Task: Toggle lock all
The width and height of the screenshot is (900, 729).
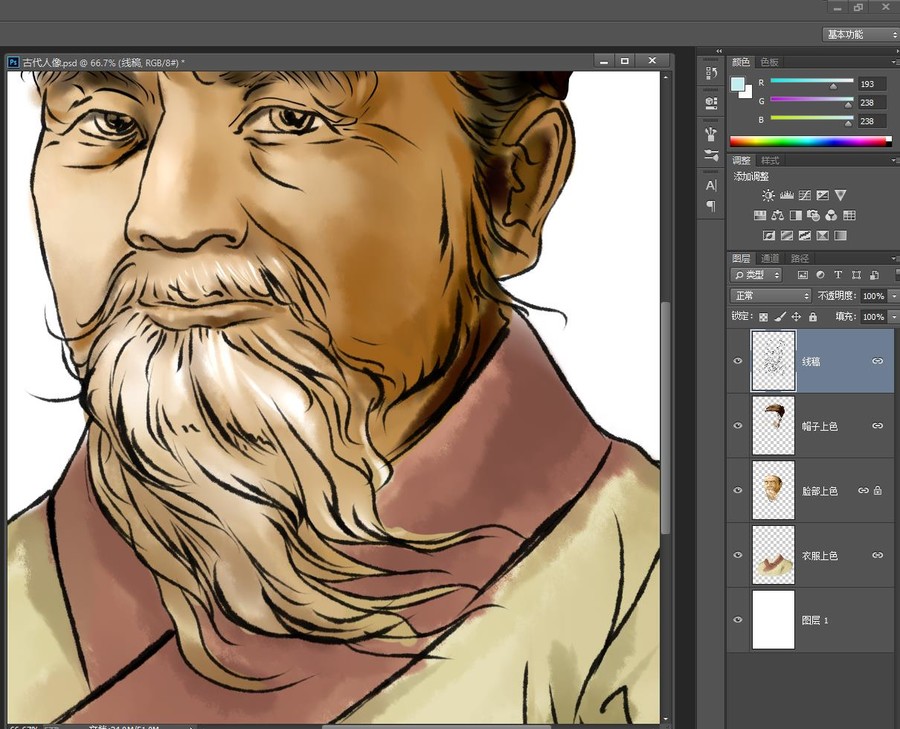Action: coord(813,317)
